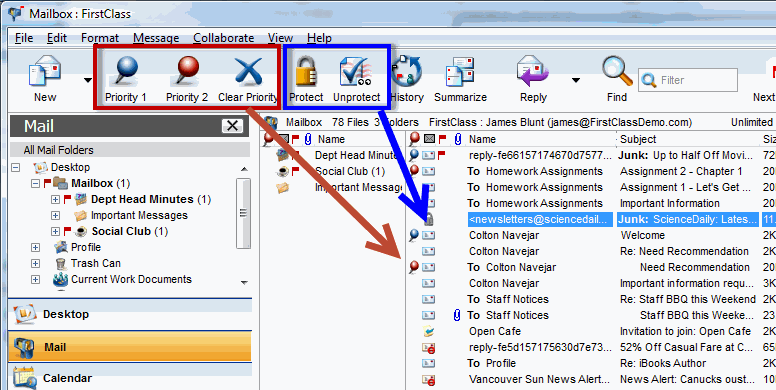Switch to the Mail navigation section
776x390 pixels.
point(130,347)
